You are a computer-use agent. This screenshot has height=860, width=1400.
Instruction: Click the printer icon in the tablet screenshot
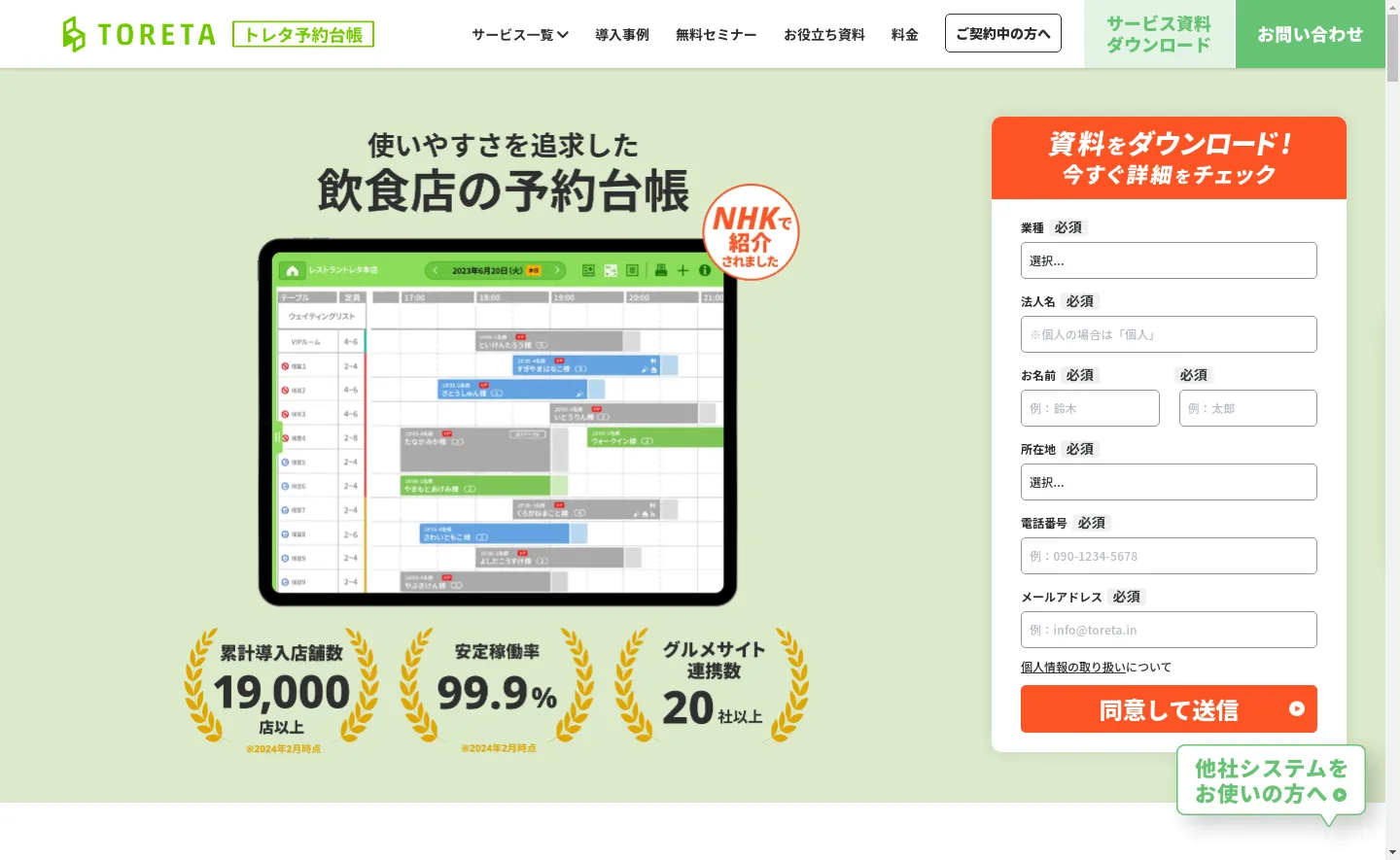(661, 270)
